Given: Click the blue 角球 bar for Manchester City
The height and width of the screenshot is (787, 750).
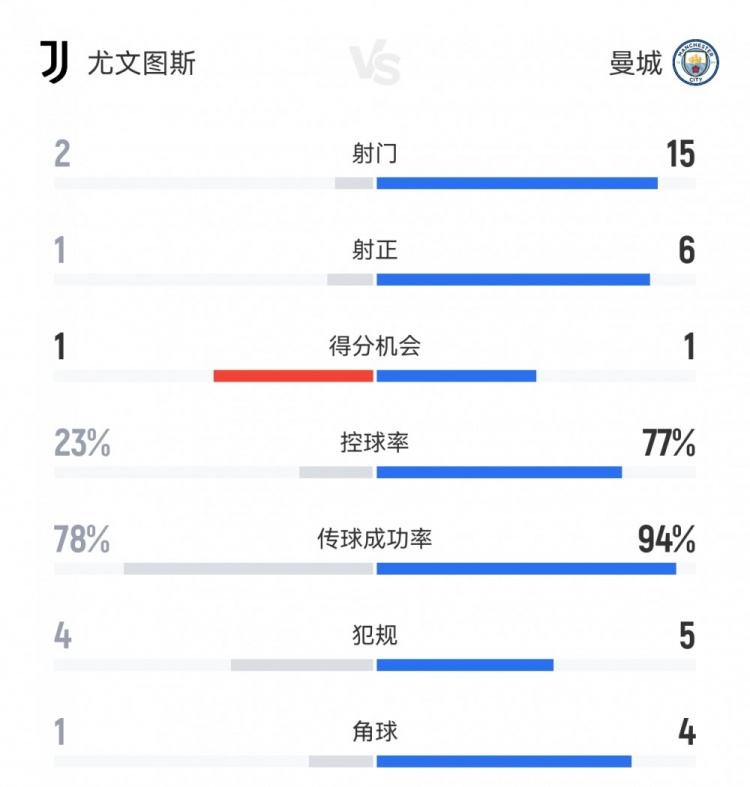Looking at the screenshot, I should tap(504, 761).
